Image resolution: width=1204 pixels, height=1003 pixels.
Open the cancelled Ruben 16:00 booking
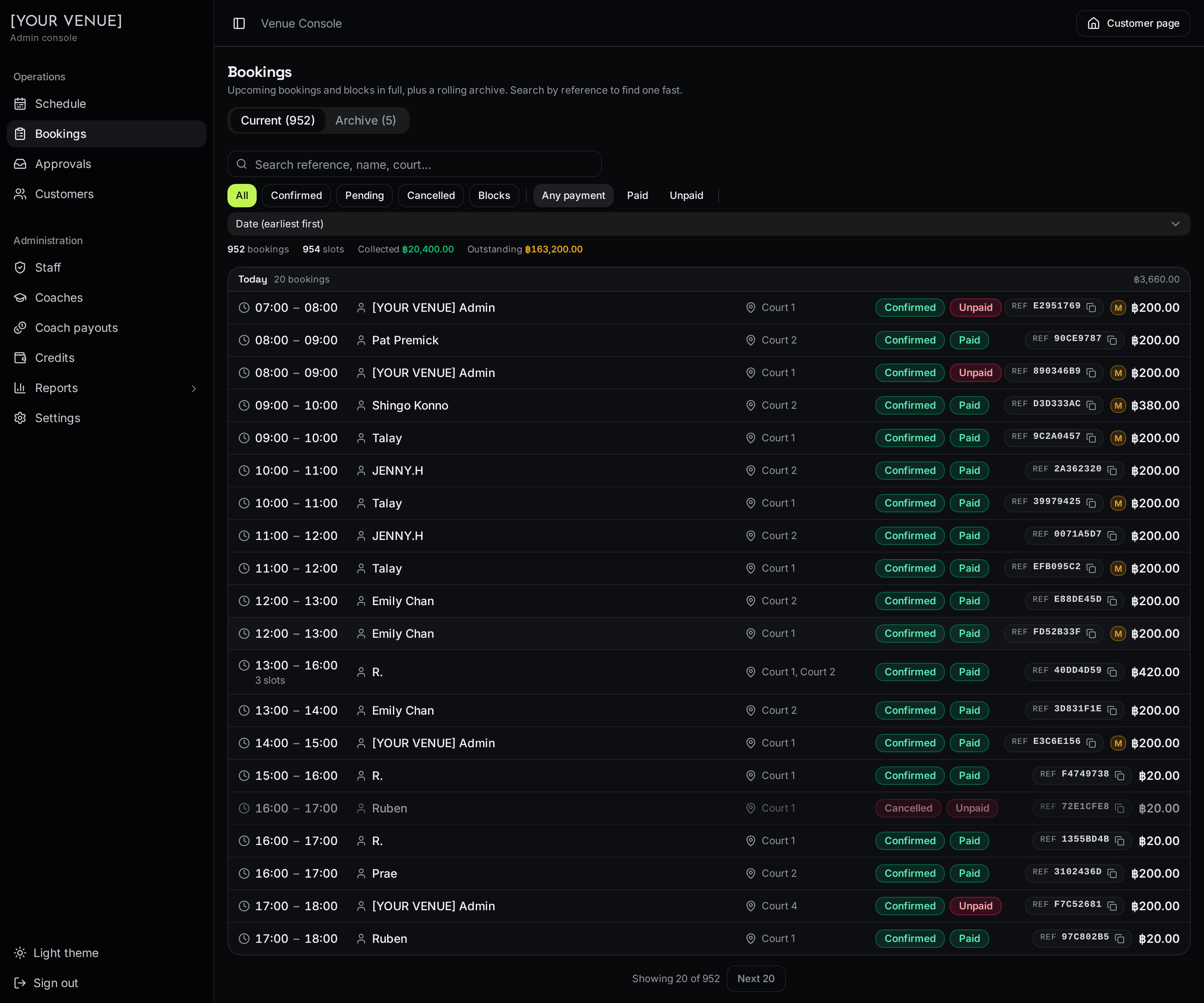pos(709,808)
